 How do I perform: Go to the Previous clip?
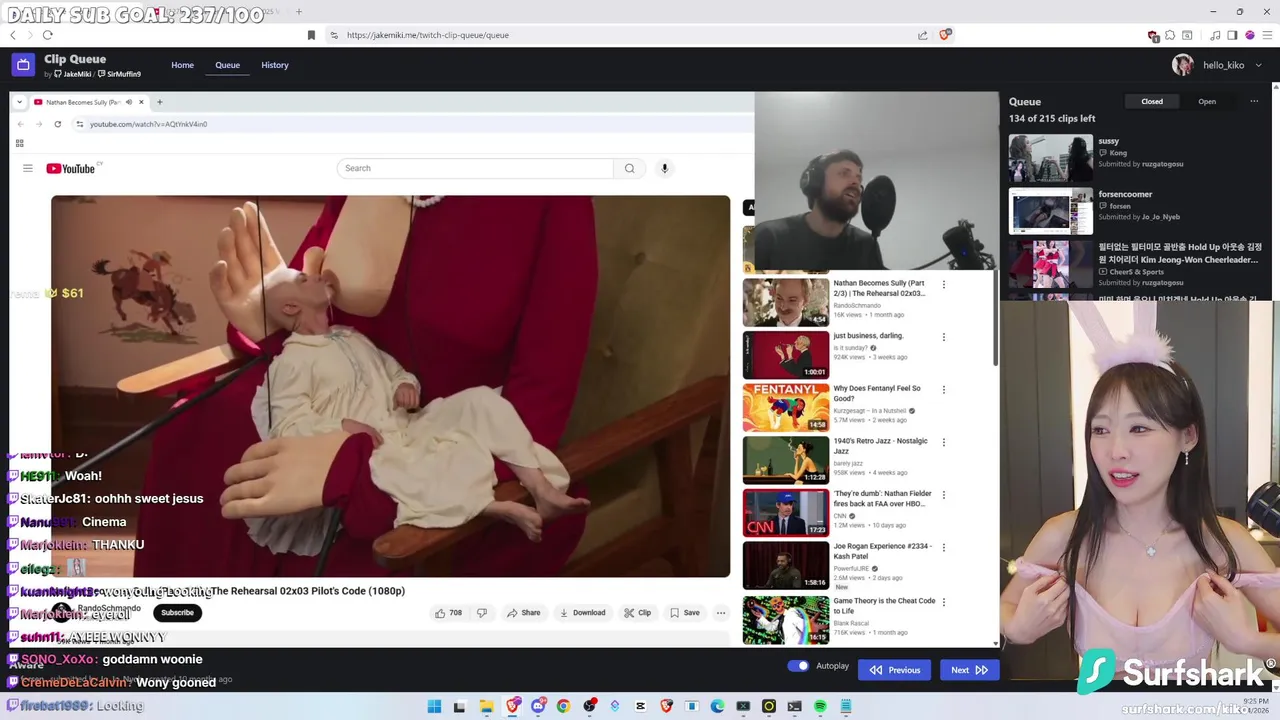pos(894,670)
